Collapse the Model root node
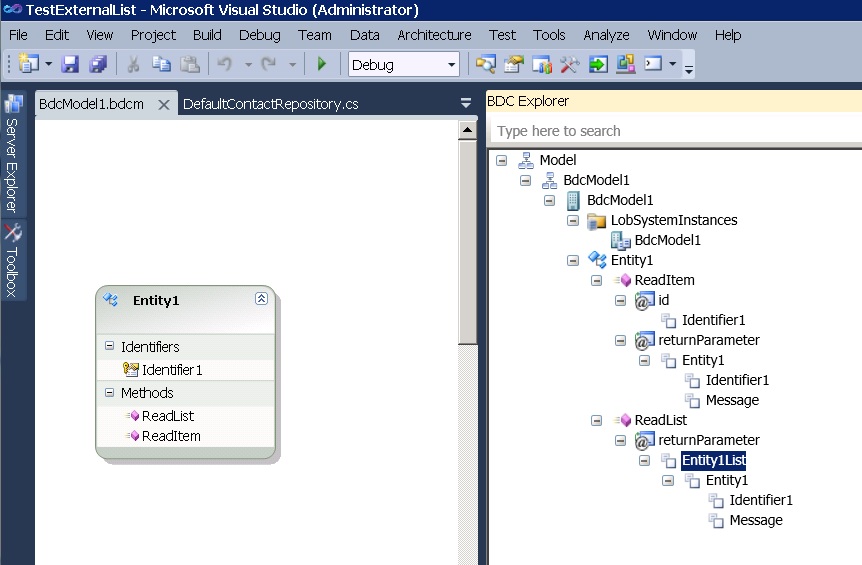Viewport: 862px width, 565px height. 501,160
